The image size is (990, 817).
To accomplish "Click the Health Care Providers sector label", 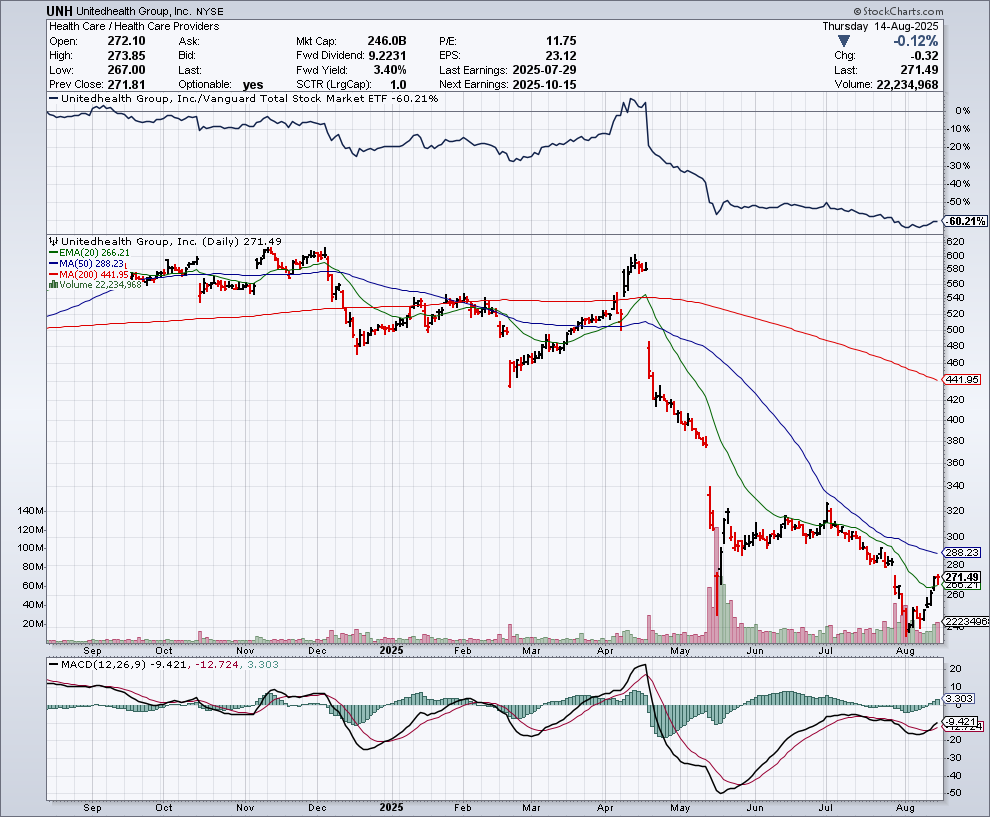I will point(167,27).
